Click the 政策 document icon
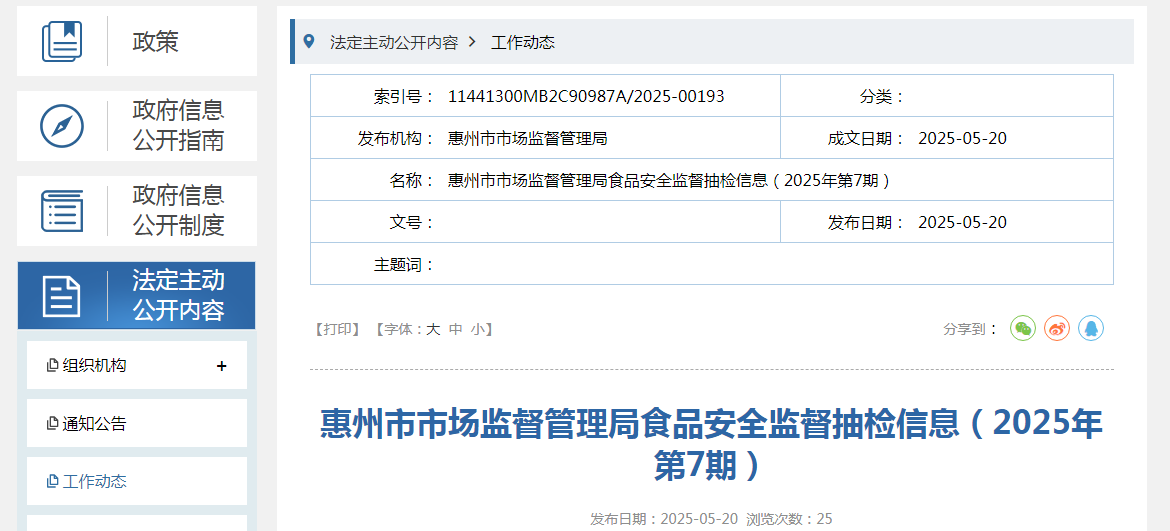The width and height of the screenshot is (1170, 531). point(62,41)
